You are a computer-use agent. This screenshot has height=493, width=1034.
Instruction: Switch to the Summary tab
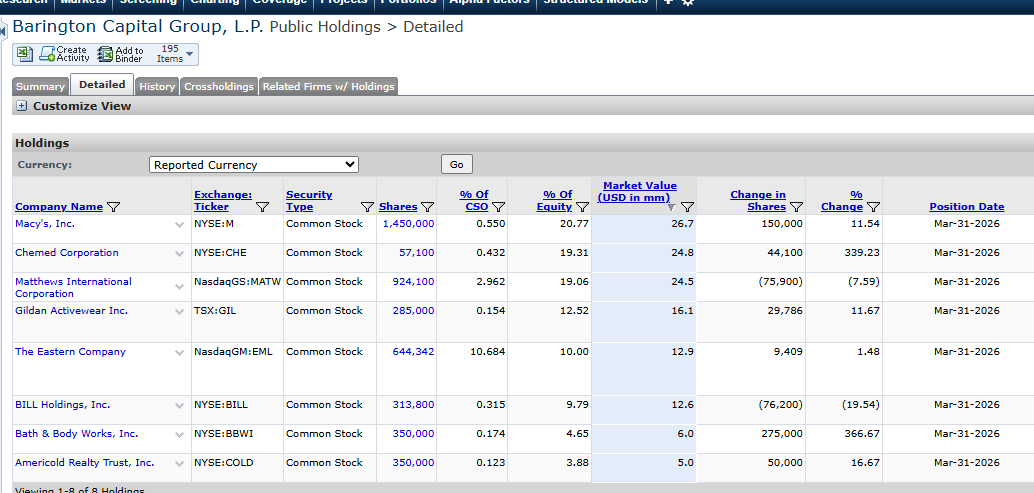[40, 86]
